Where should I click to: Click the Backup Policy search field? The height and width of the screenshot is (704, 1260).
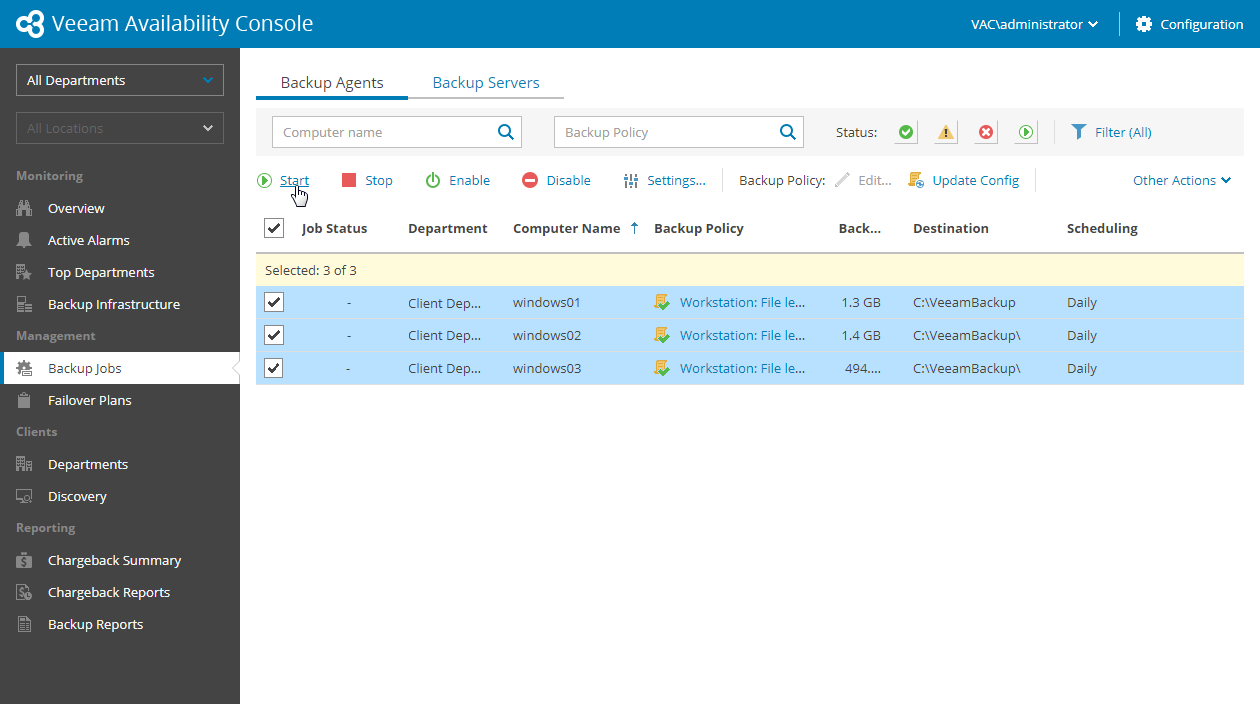point(665,132)
